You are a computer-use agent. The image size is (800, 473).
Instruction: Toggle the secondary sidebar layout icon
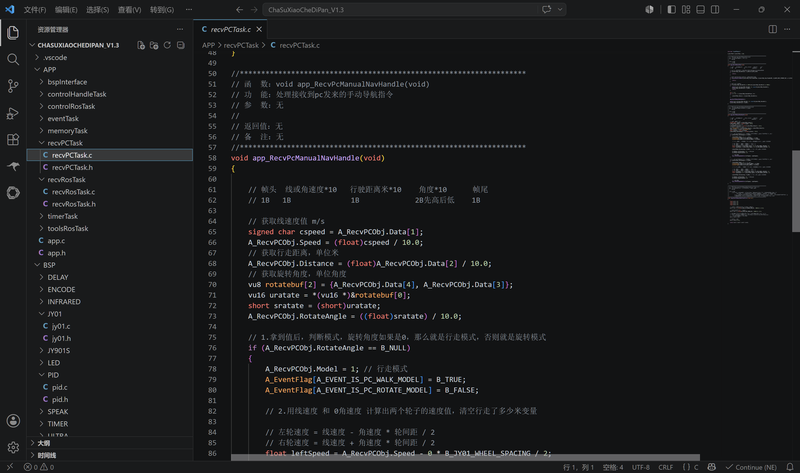pos(715,10)
